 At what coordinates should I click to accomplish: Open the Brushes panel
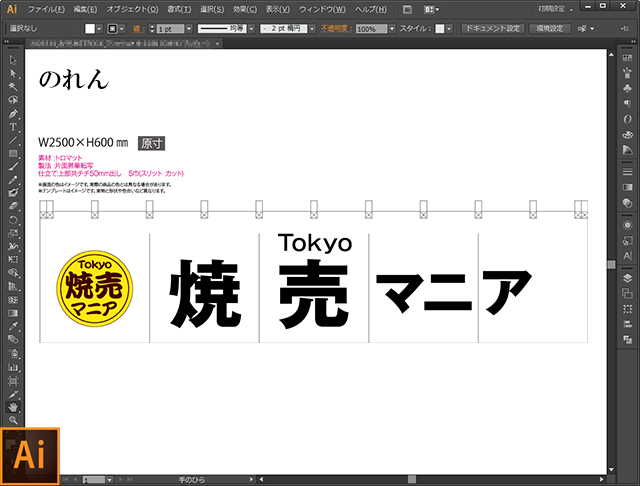point(627,73)
